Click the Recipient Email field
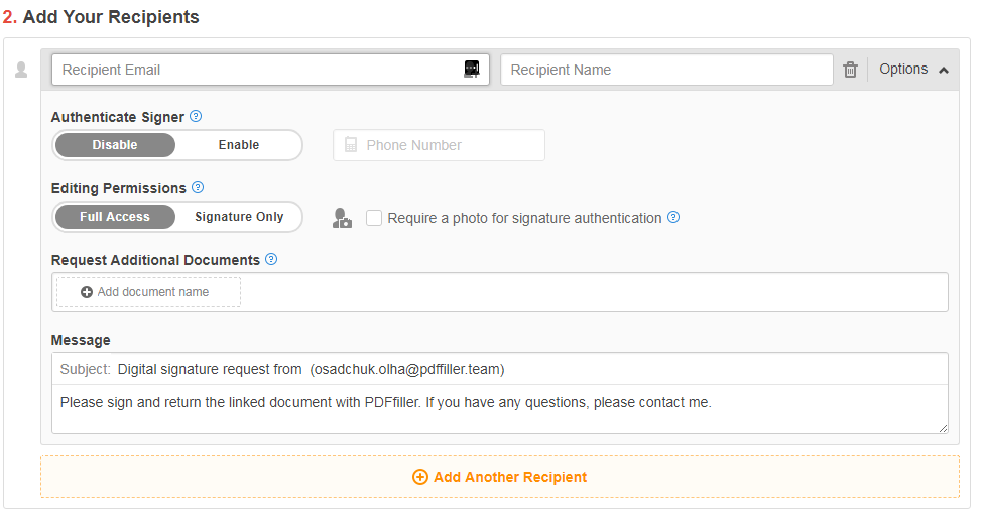Screen dimensions: 985x528 pos(255,70)
